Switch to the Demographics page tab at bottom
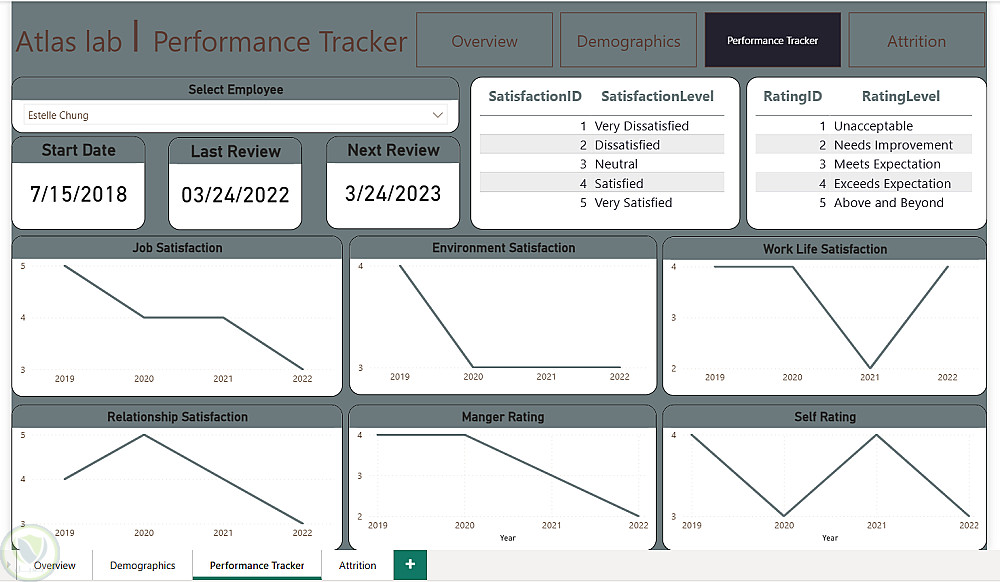This screenshot has width=1000, height=582. pyautogui.click(x=142, y=565)
